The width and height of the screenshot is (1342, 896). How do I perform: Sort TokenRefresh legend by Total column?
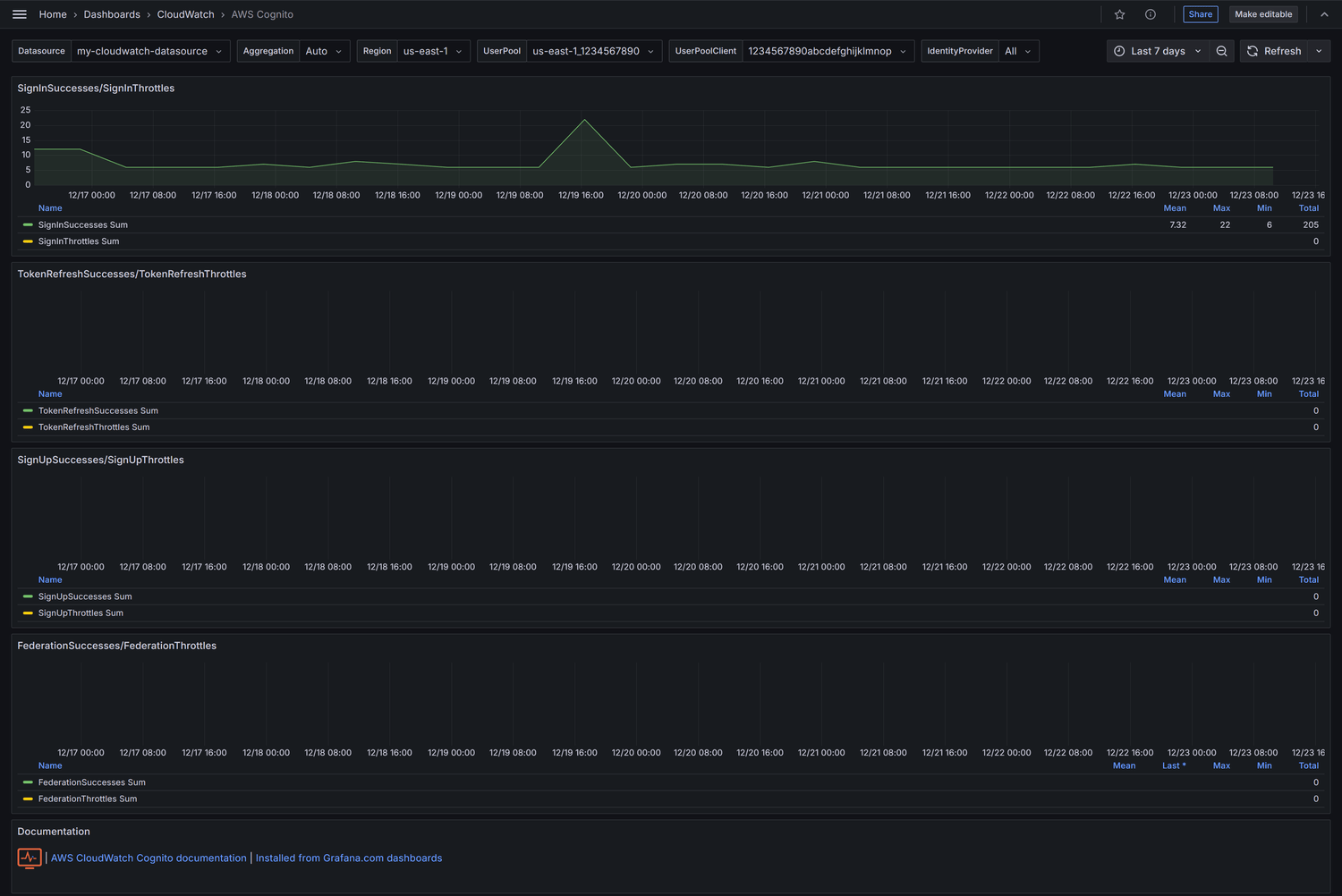pos(1309,394)
